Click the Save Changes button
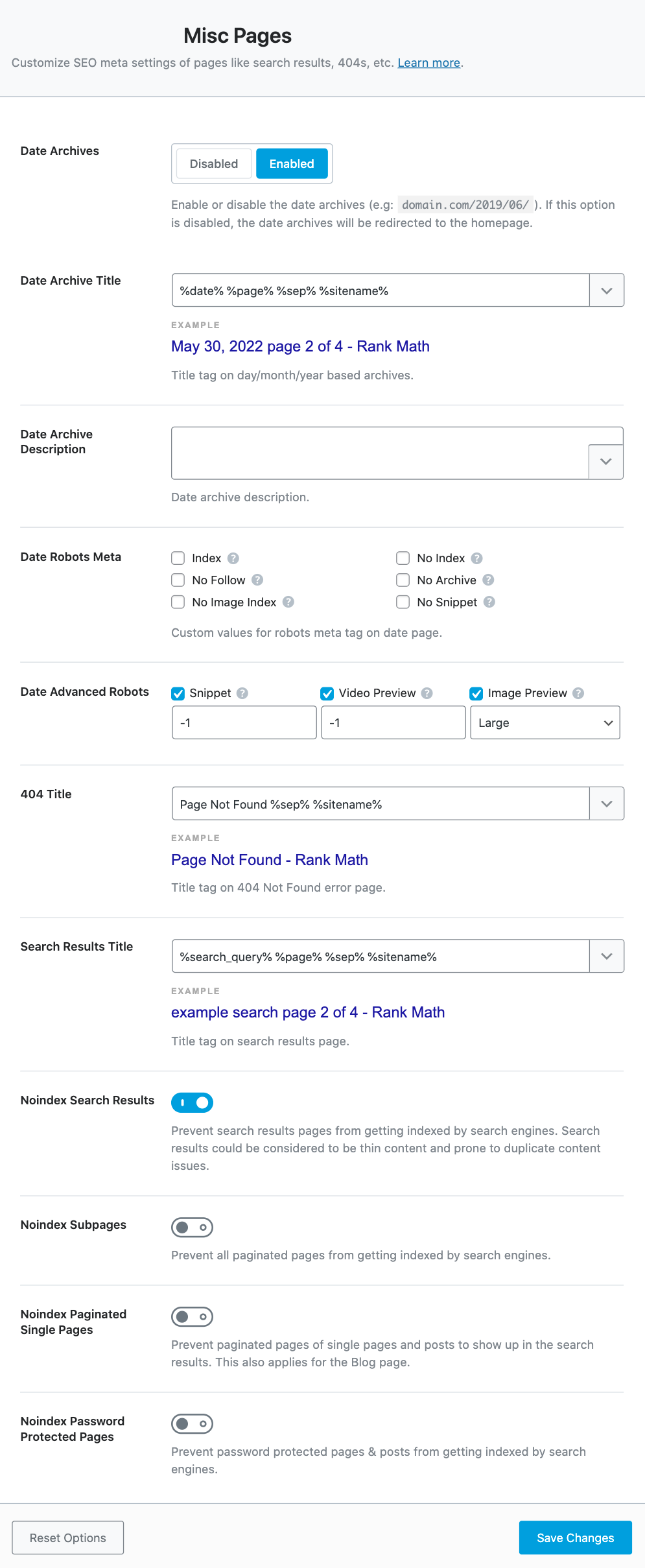The height and width of the screenshot is (1568, 645). click(x=575, y=1538)
